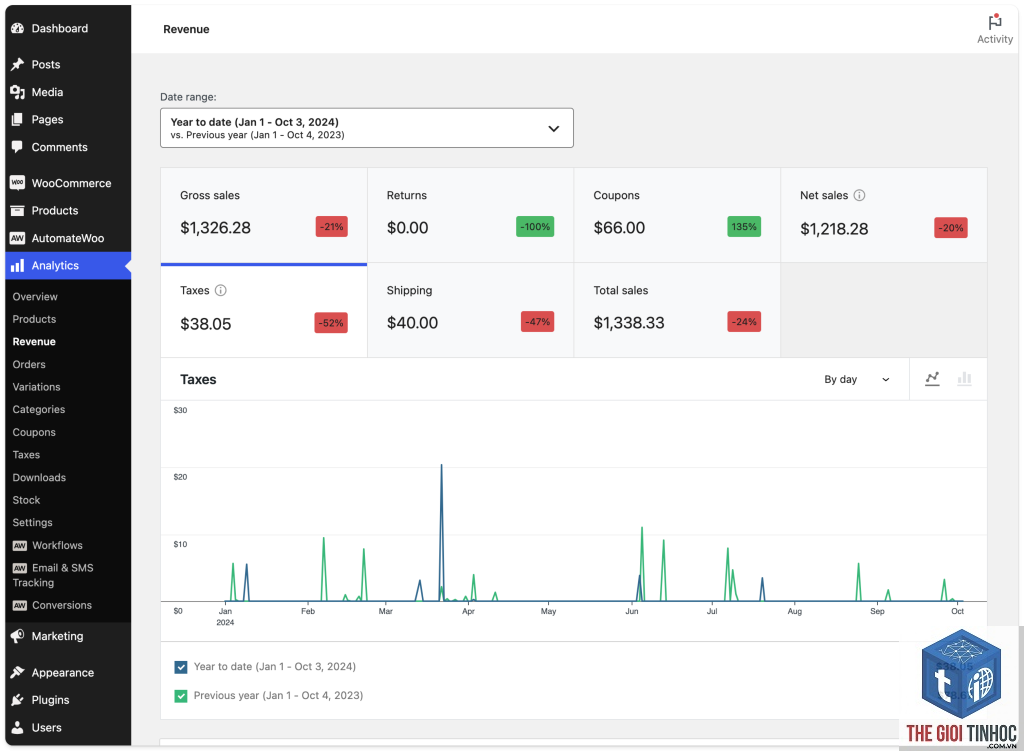Image resolution: width=1024 pixels, height=751 pixels.
Task: Click the Analytics bar chart icon
Action: point(18,265)
